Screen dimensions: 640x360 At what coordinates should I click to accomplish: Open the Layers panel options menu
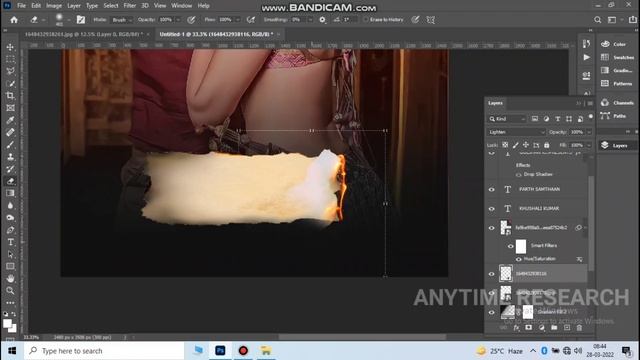click(590, 103)
